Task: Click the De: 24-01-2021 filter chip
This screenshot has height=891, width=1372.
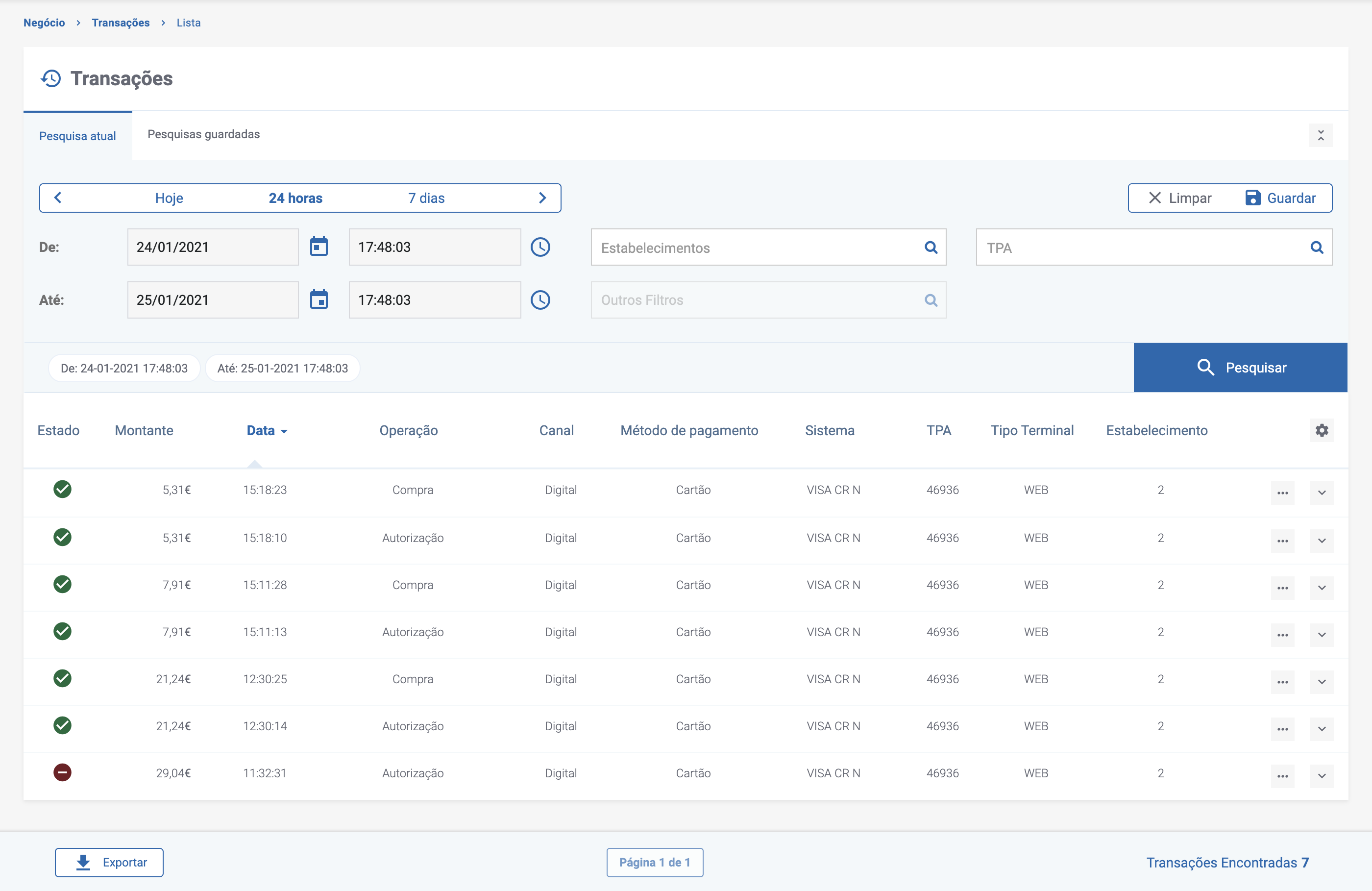Action: click(x=124, y=368)
